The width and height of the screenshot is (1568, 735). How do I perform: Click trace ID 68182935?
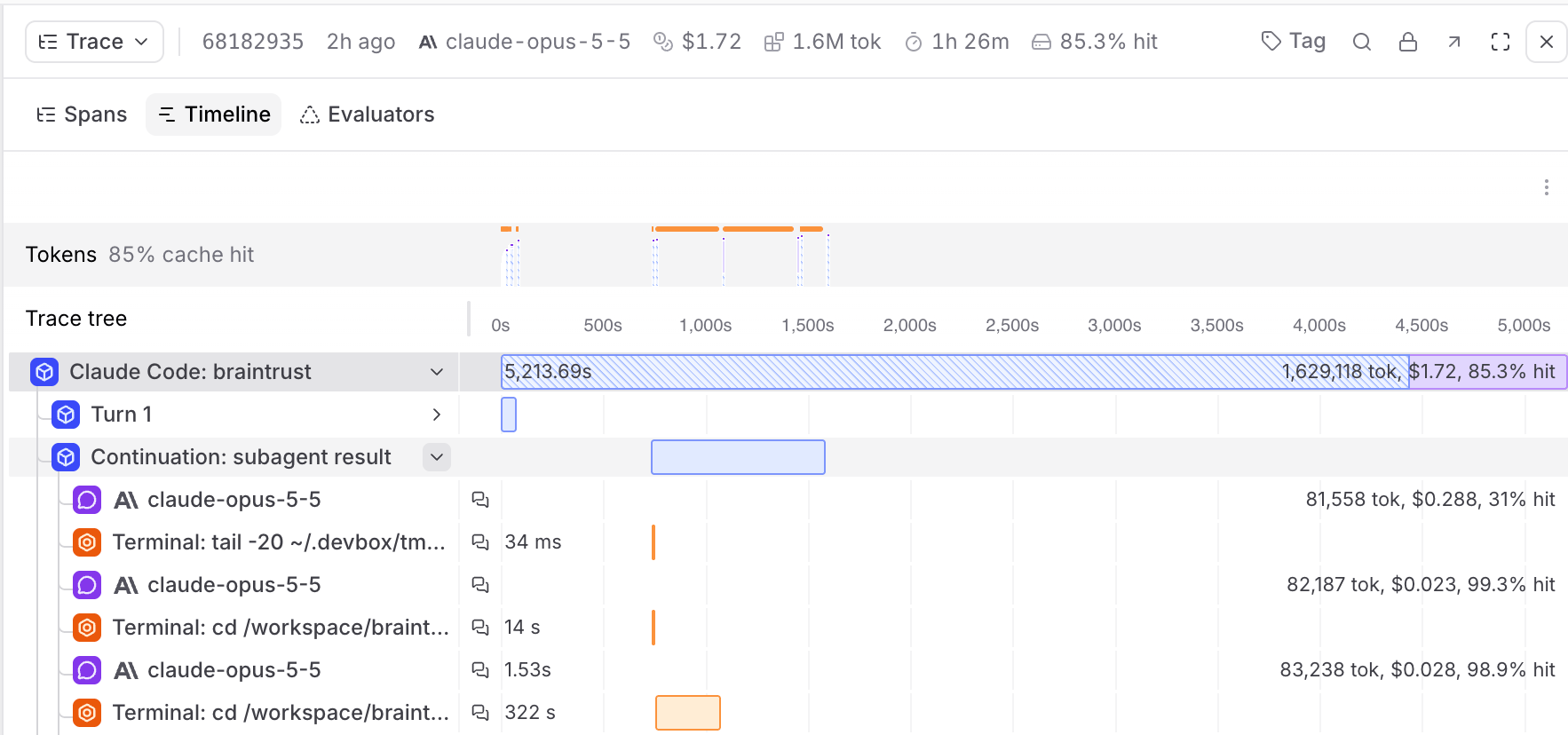[253, 42]
